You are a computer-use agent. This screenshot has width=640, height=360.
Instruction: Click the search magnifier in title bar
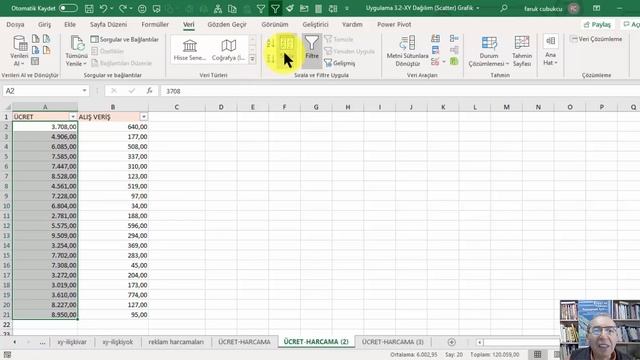(504, 8)
